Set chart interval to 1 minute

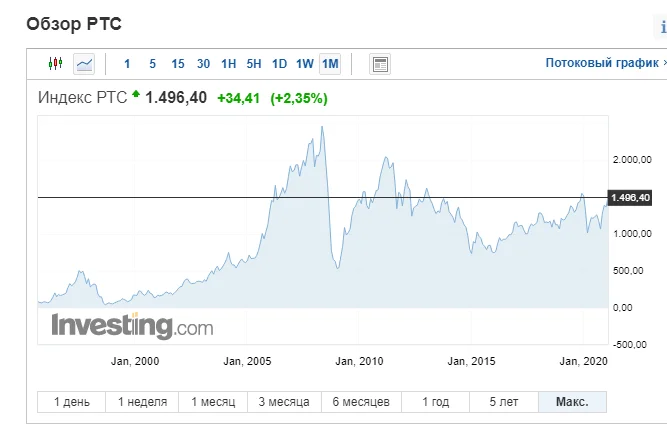point(127,64)
